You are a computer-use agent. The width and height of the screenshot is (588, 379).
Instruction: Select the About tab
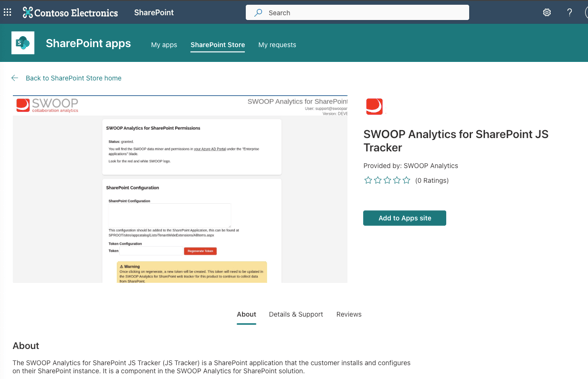click(246, 314)
